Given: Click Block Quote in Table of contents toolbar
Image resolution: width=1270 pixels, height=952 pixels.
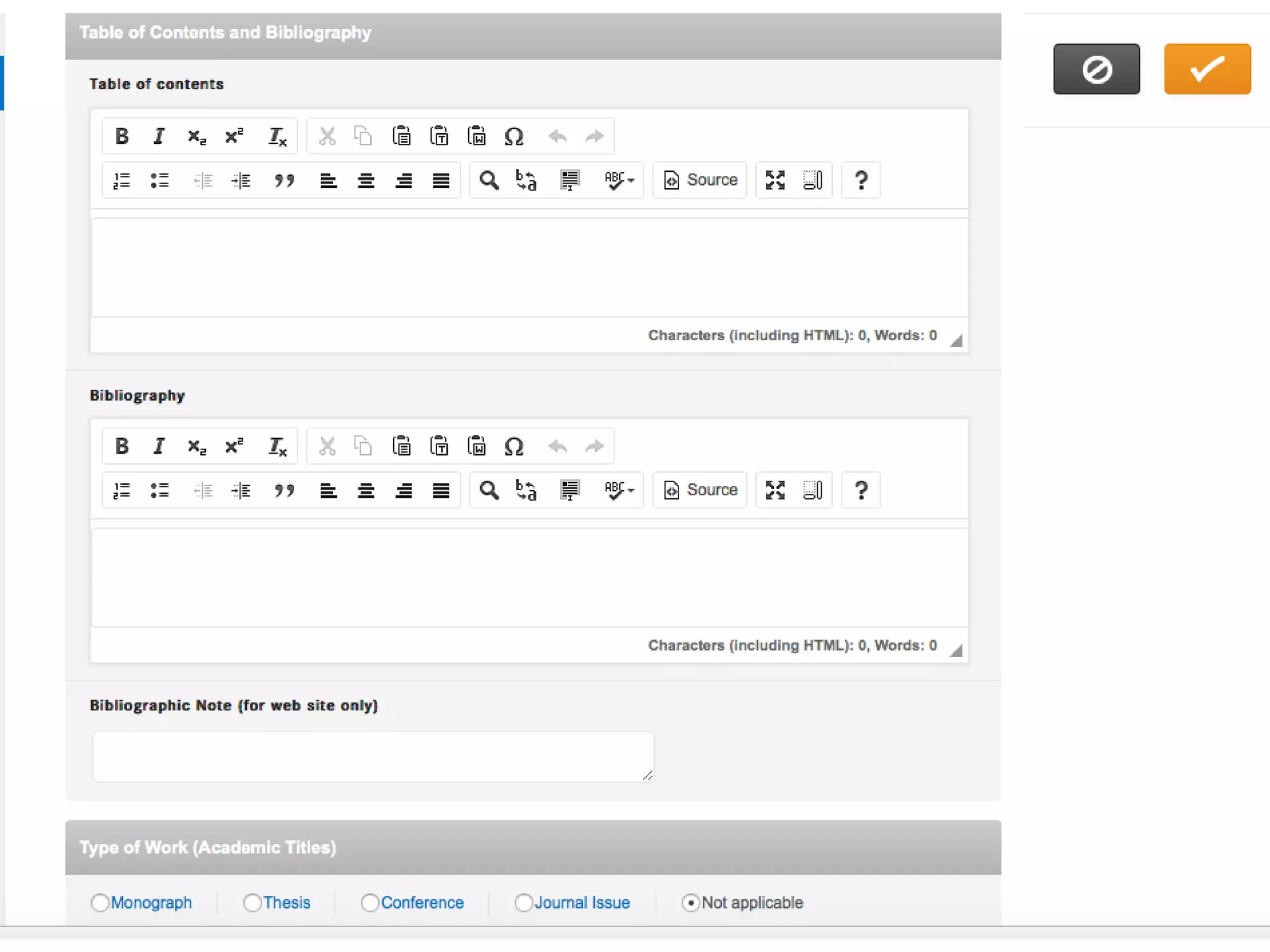Looking at the screenshot, I should pyautogui.click(x=284, y=180).
